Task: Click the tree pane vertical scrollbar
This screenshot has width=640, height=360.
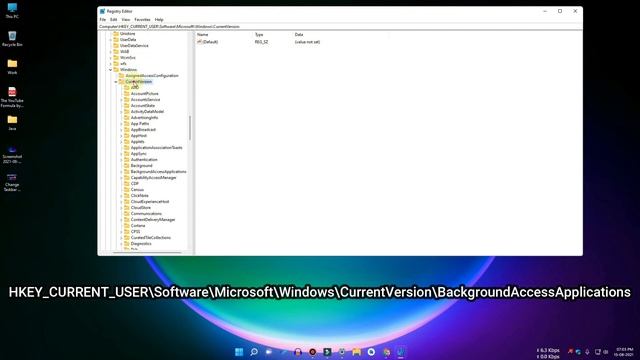Action: (x=190, y=128)
